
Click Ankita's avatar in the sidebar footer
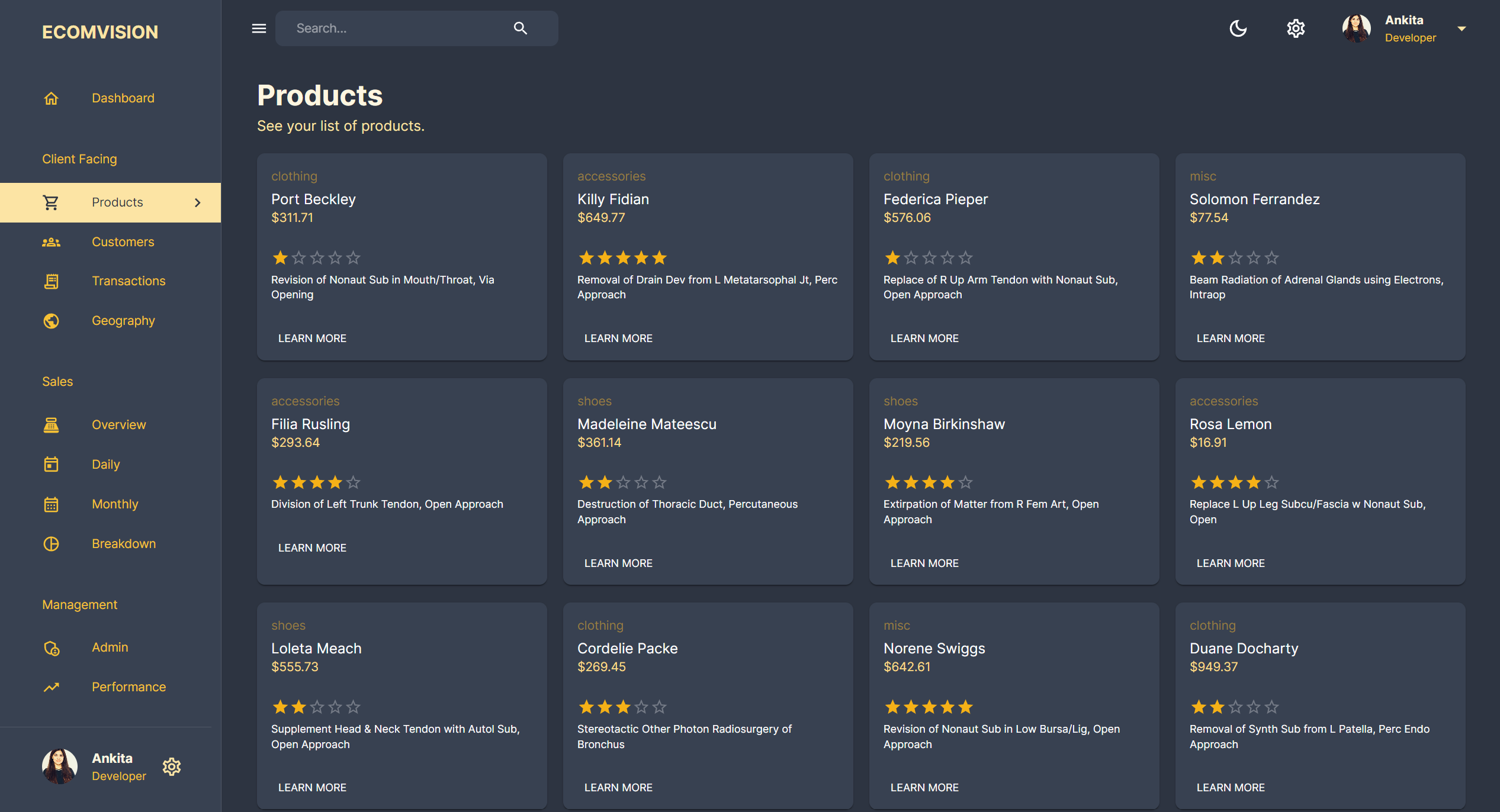click(x=60, y=766)
